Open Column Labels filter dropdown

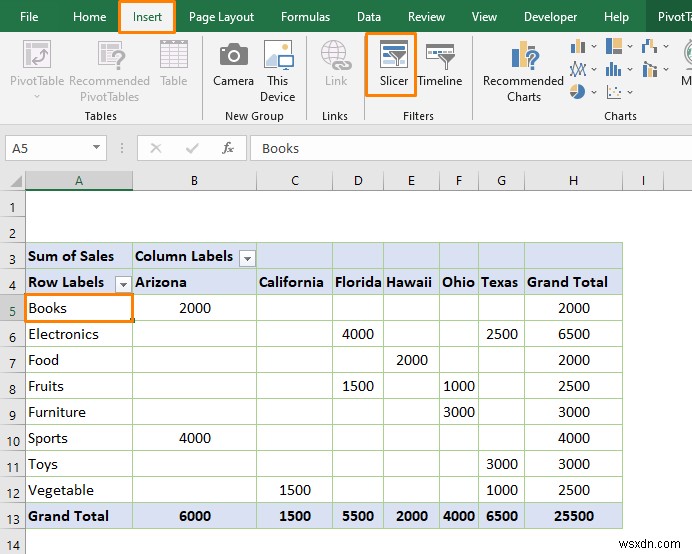(x=248, y=258)
